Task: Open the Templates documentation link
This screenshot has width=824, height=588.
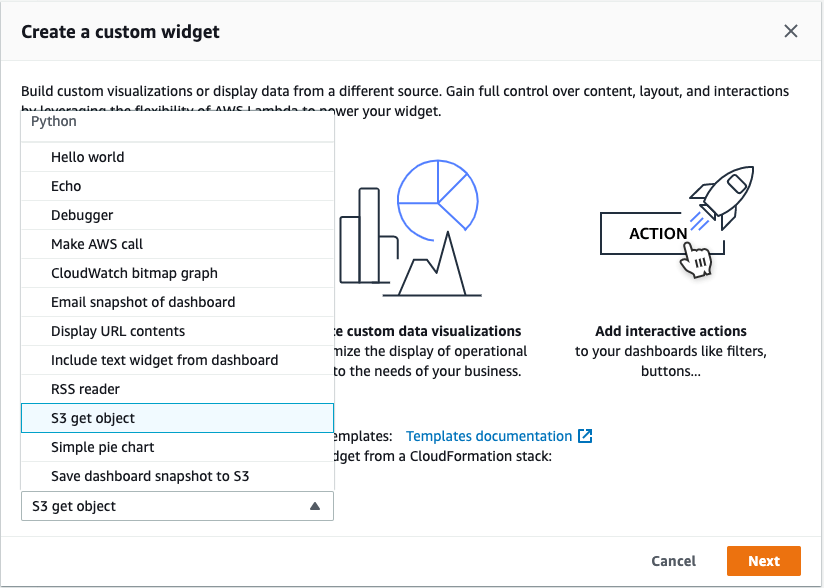Action: (x=491, y=435)
